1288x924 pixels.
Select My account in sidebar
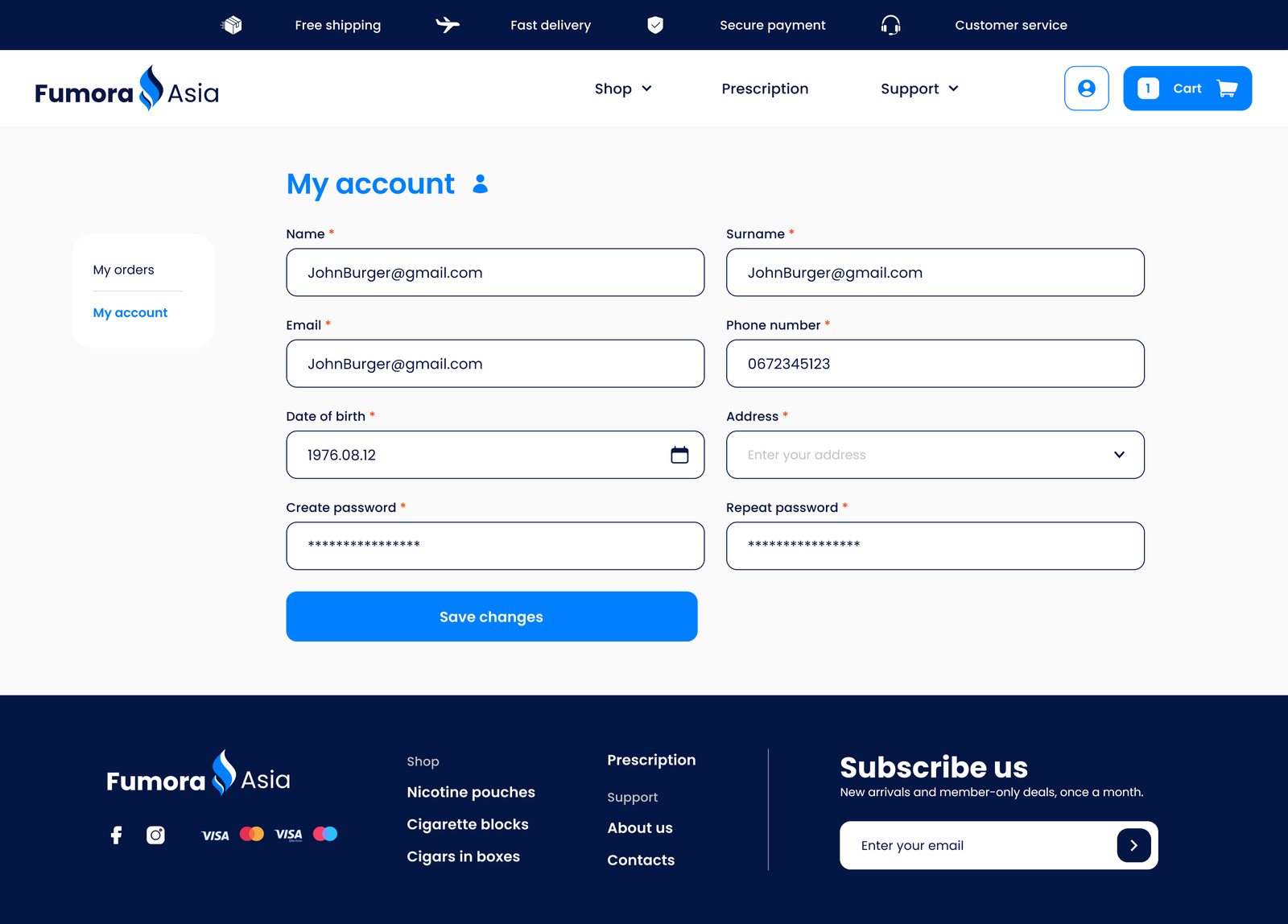coord(130,312)
